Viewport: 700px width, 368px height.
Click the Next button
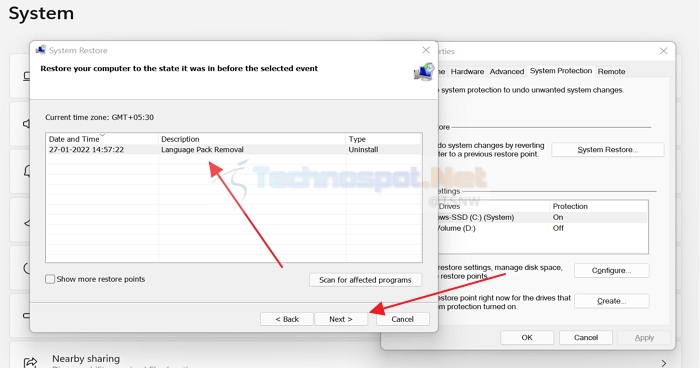coord(341,319)
